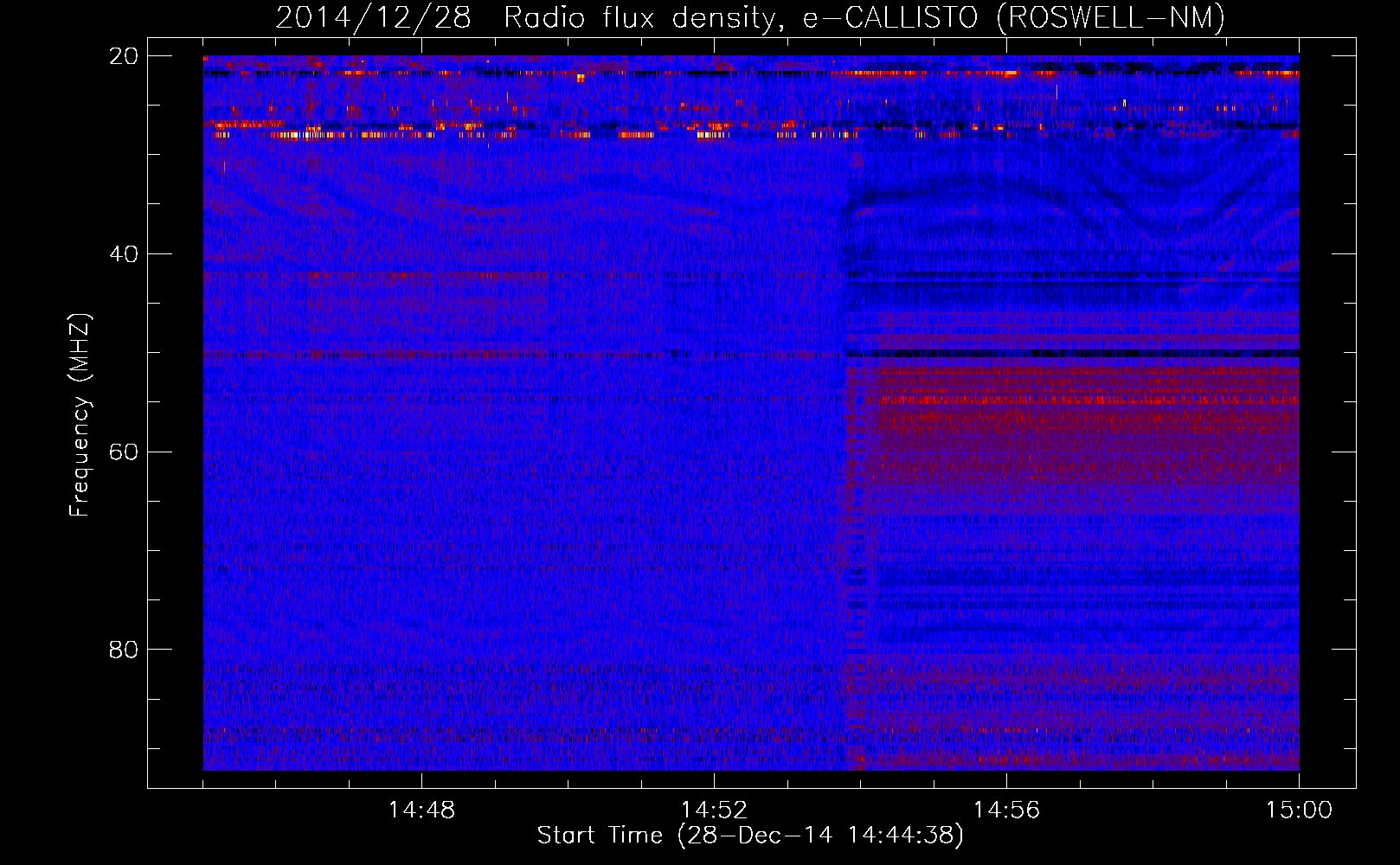This screenshot has width=1400, height=865.
Task: Click the 20 MHz frequency tick label
Action: (x=124, y=56)
